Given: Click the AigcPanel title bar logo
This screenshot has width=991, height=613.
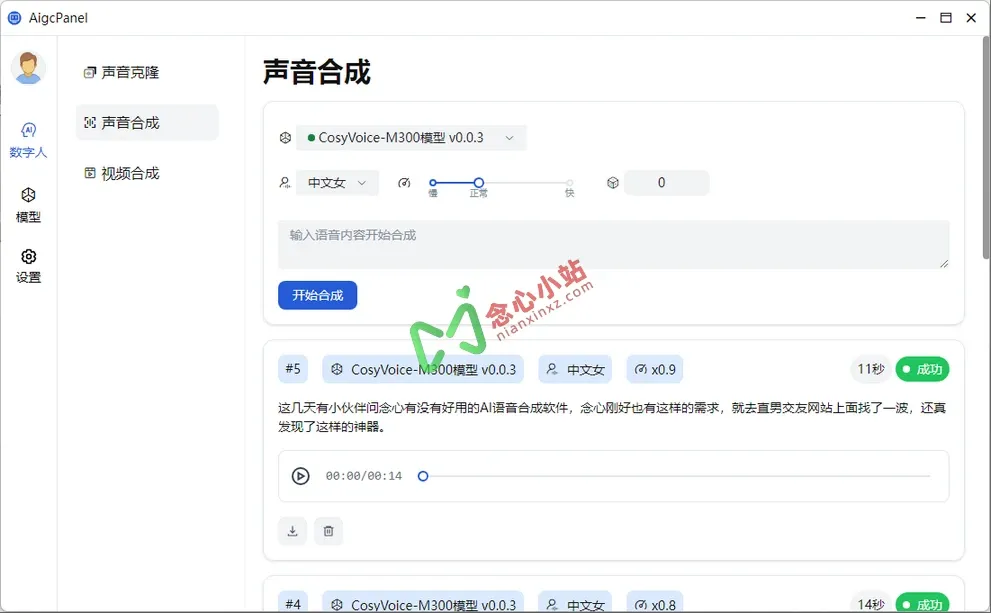Looking at the screenshot, I should tap(14, 17).
